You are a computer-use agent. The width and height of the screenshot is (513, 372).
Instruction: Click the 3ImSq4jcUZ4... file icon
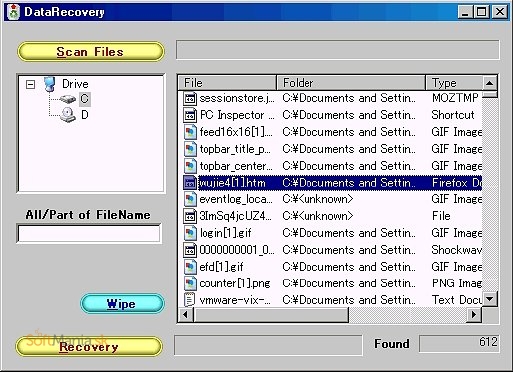pyautogui.click(x=190, y=216)
